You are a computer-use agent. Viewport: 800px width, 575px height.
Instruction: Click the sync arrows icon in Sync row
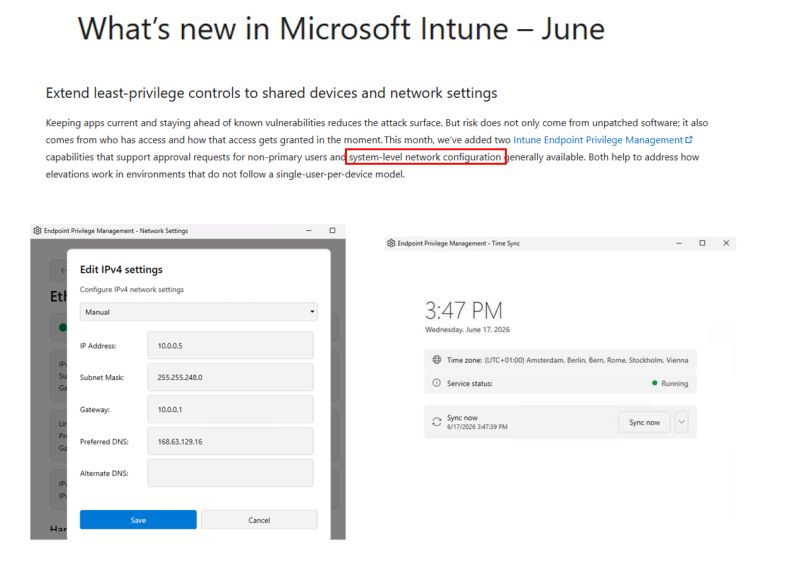tap(437, 422)
